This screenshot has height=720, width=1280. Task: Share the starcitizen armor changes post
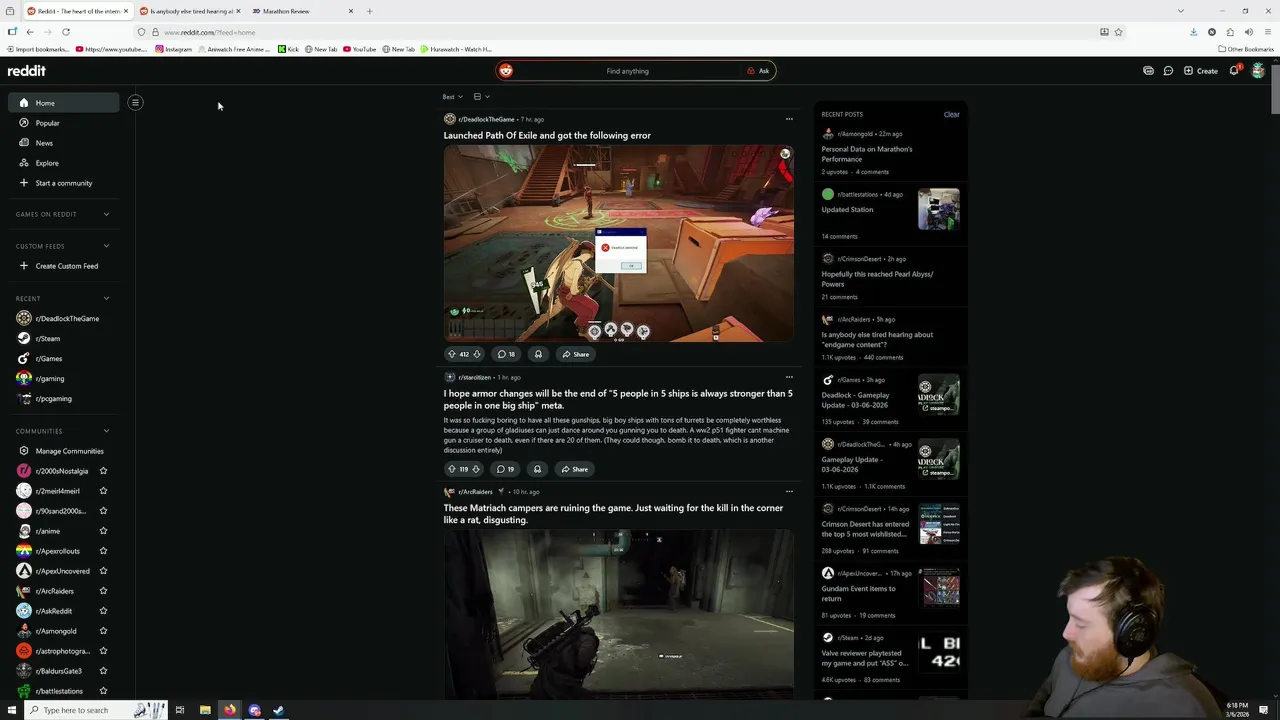tap(574, 469)
